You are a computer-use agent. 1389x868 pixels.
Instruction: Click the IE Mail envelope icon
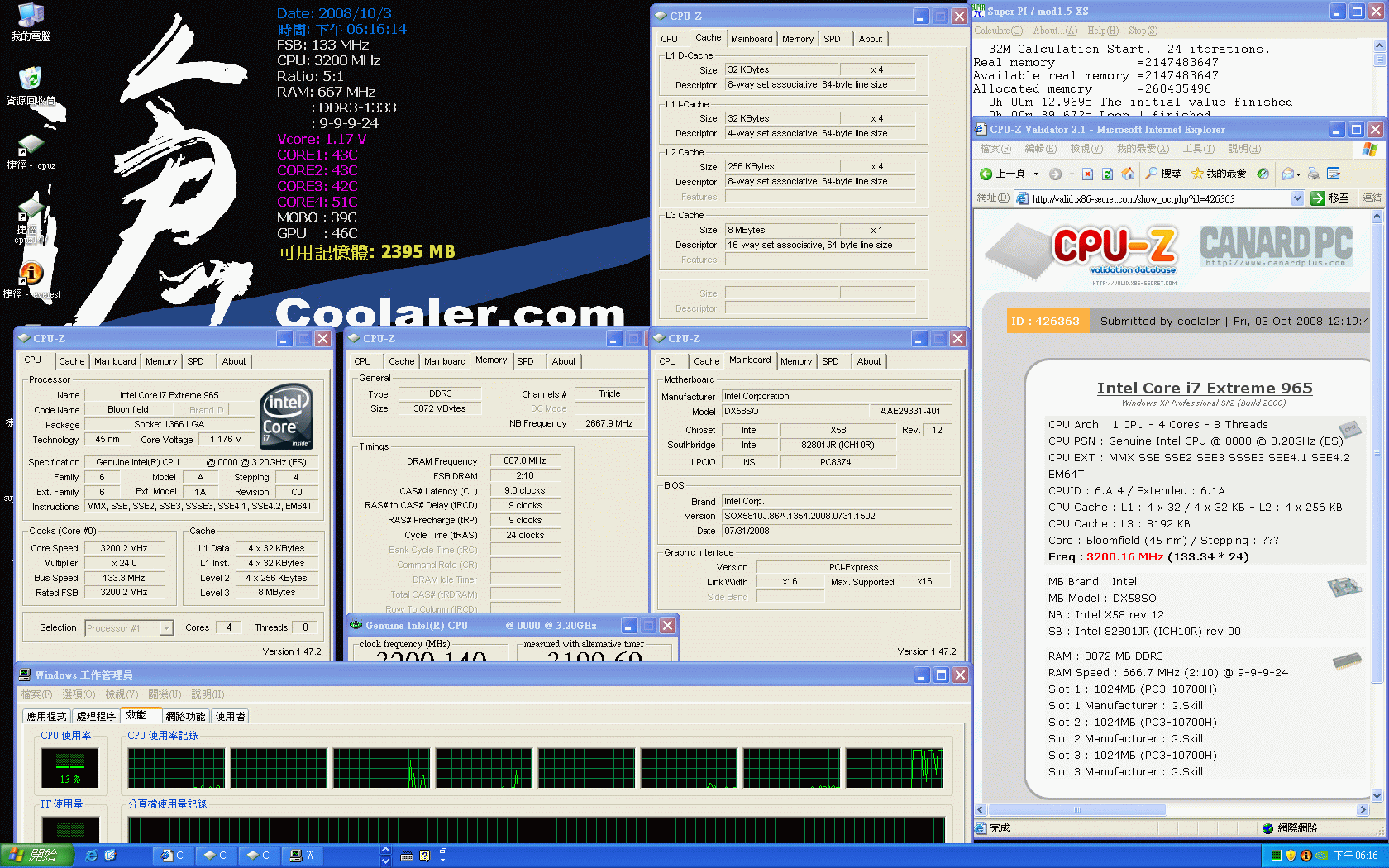(1287, 174)
